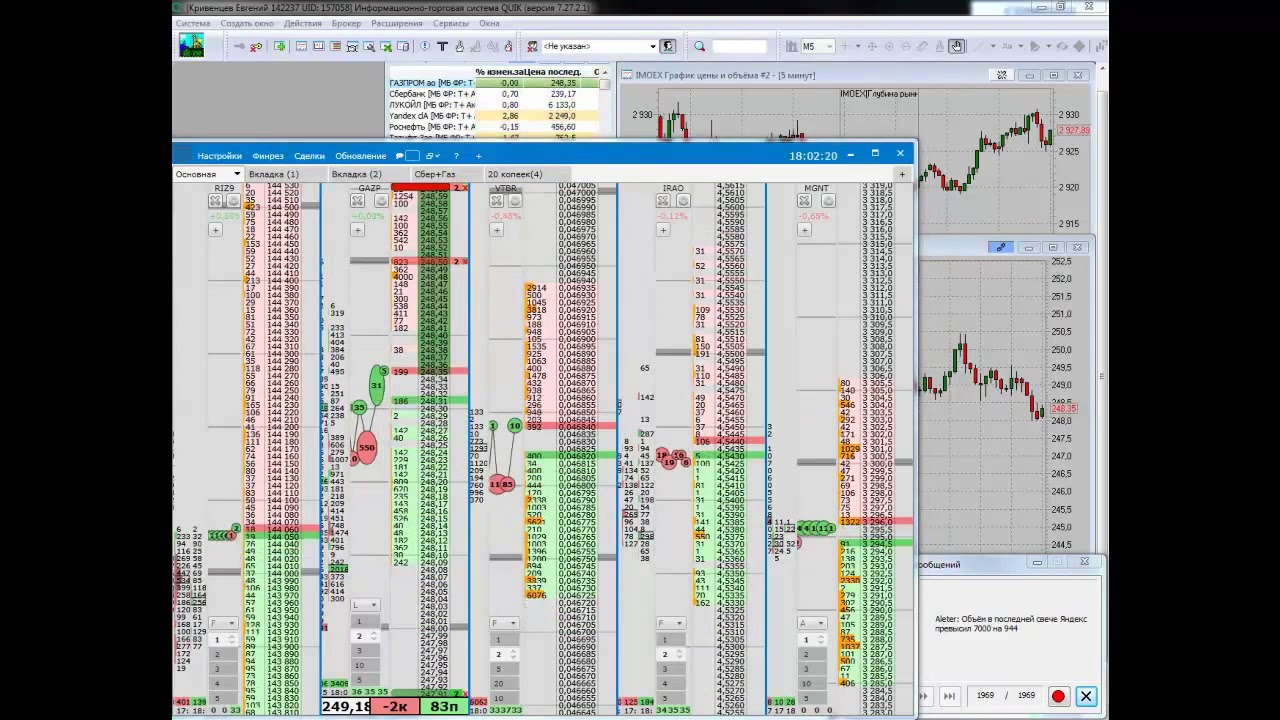Open the Окна menu
The image size is (1280, 720).
coord(489,23)
